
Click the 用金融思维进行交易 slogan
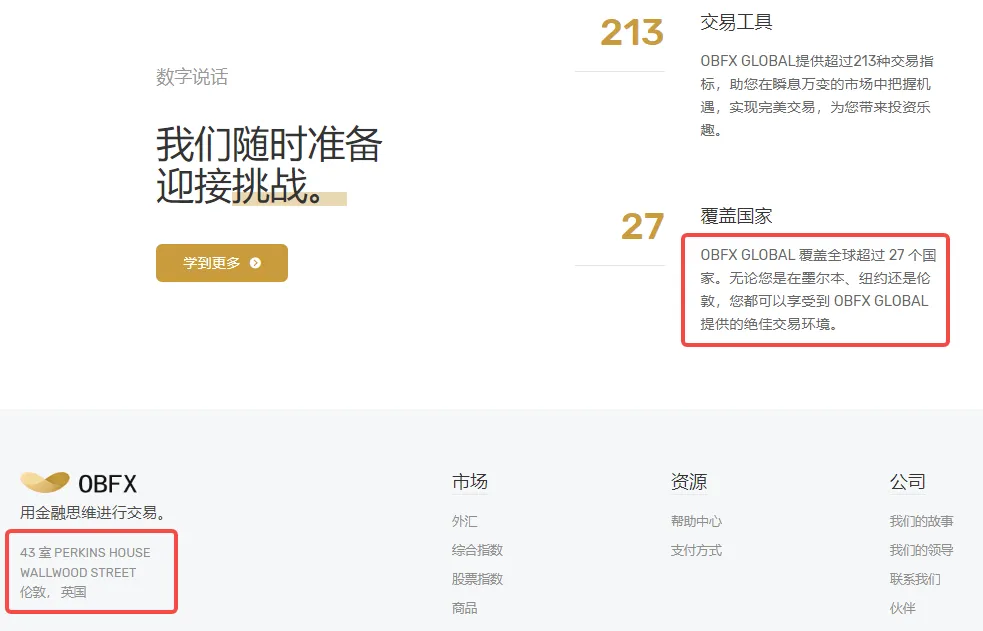pos(93,513)
